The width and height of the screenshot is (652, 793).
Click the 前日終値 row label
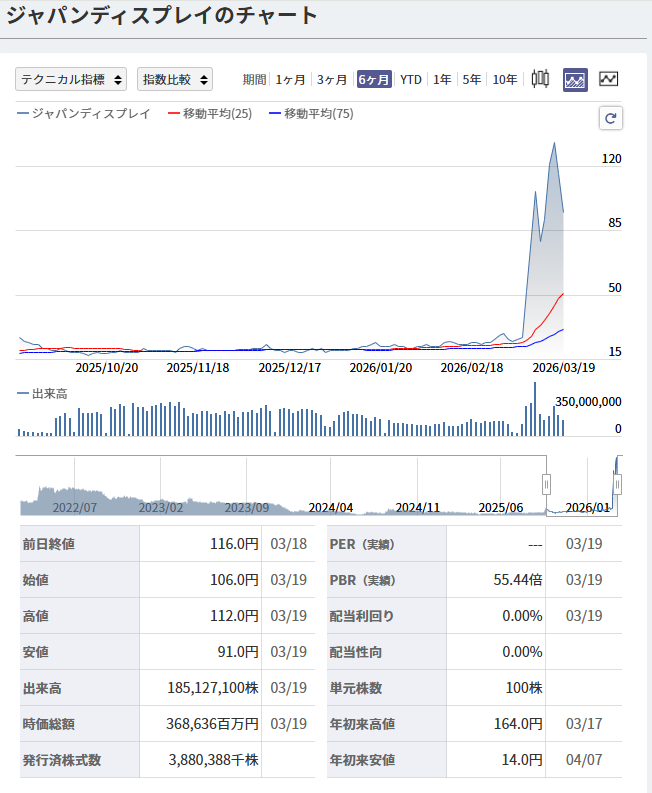pyautogui.click(x=49, y=544)
